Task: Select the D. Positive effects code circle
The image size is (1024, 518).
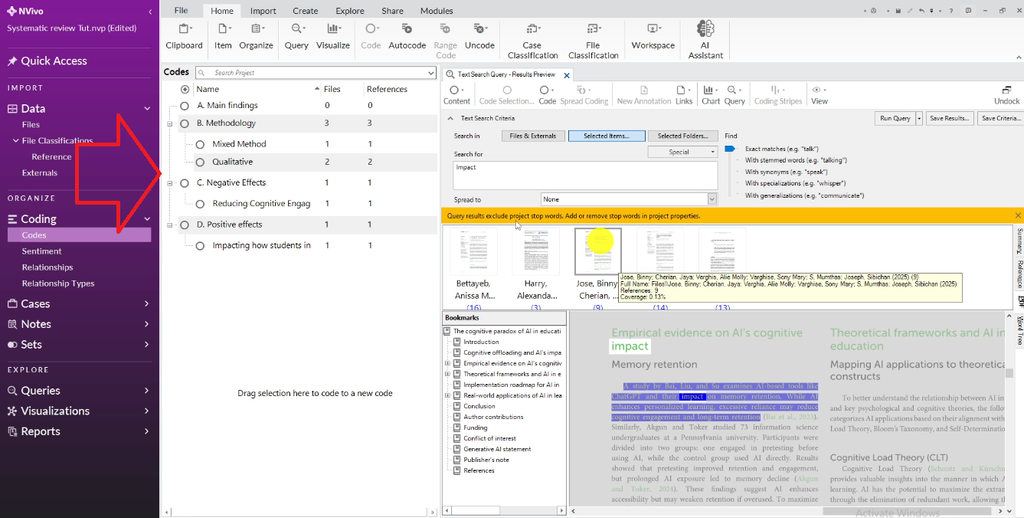Action: [184, 224]
